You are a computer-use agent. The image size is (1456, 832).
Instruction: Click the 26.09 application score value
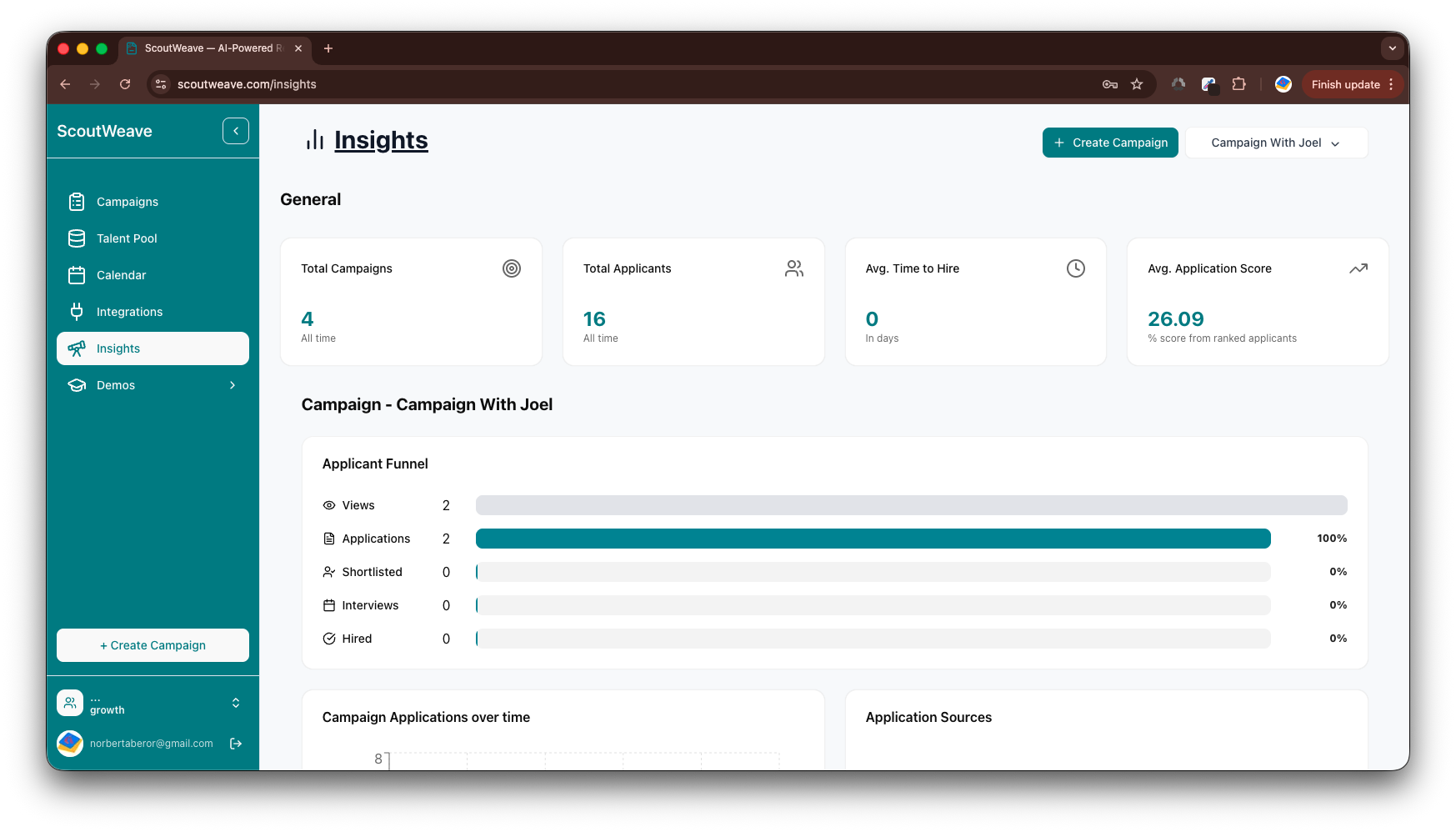1175,319
